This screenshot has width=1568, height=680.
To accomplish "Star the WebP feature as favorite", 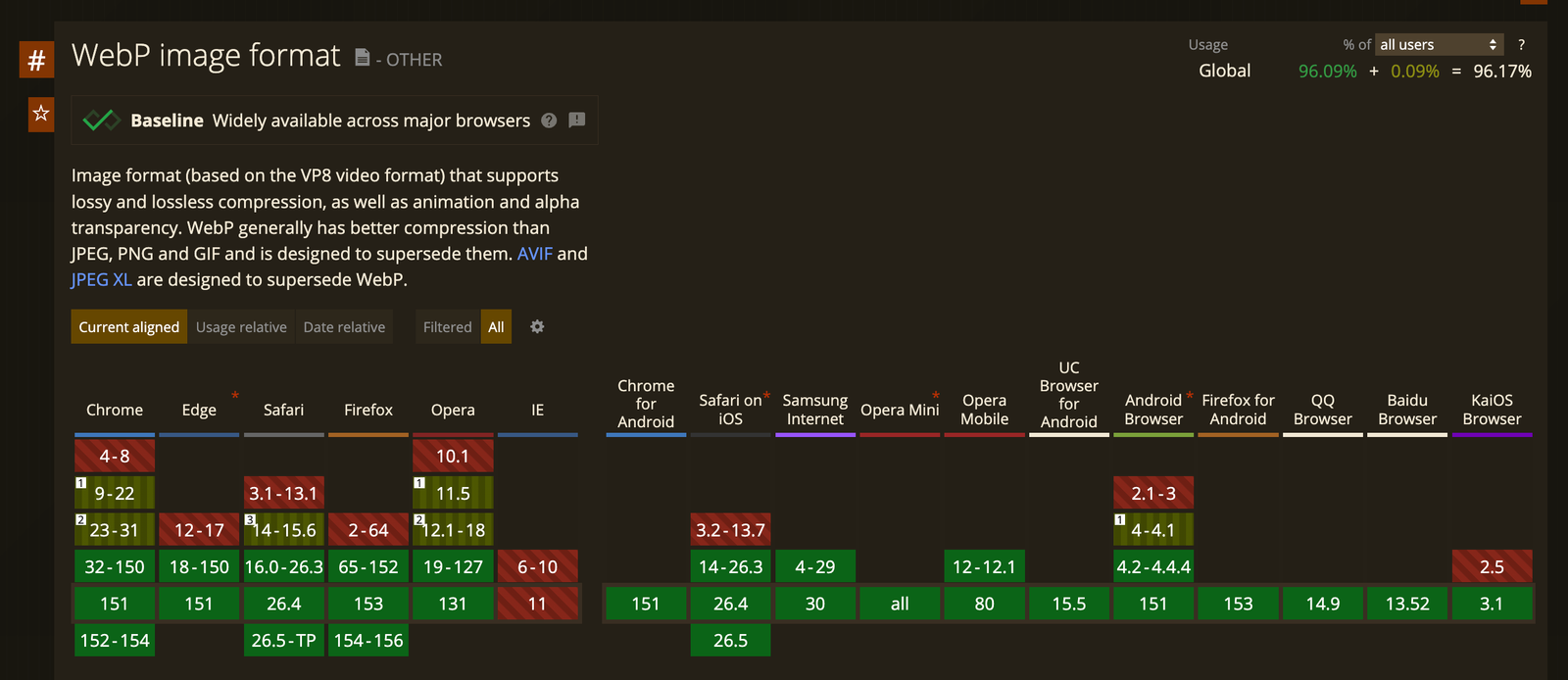I will [x=41, y=114].
